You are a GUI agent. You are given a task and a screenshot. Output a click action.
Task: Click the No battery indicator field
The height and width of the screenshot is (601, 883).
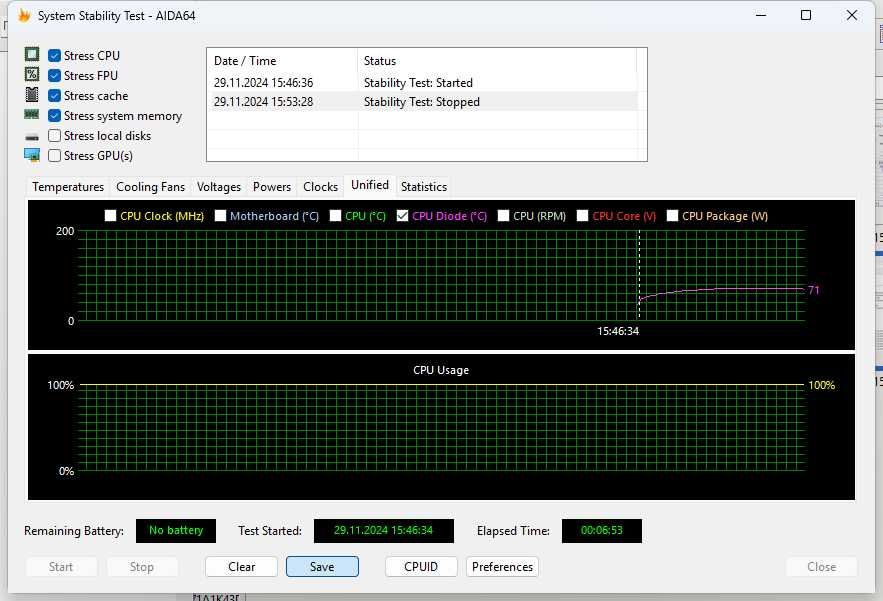coord(176,531)
